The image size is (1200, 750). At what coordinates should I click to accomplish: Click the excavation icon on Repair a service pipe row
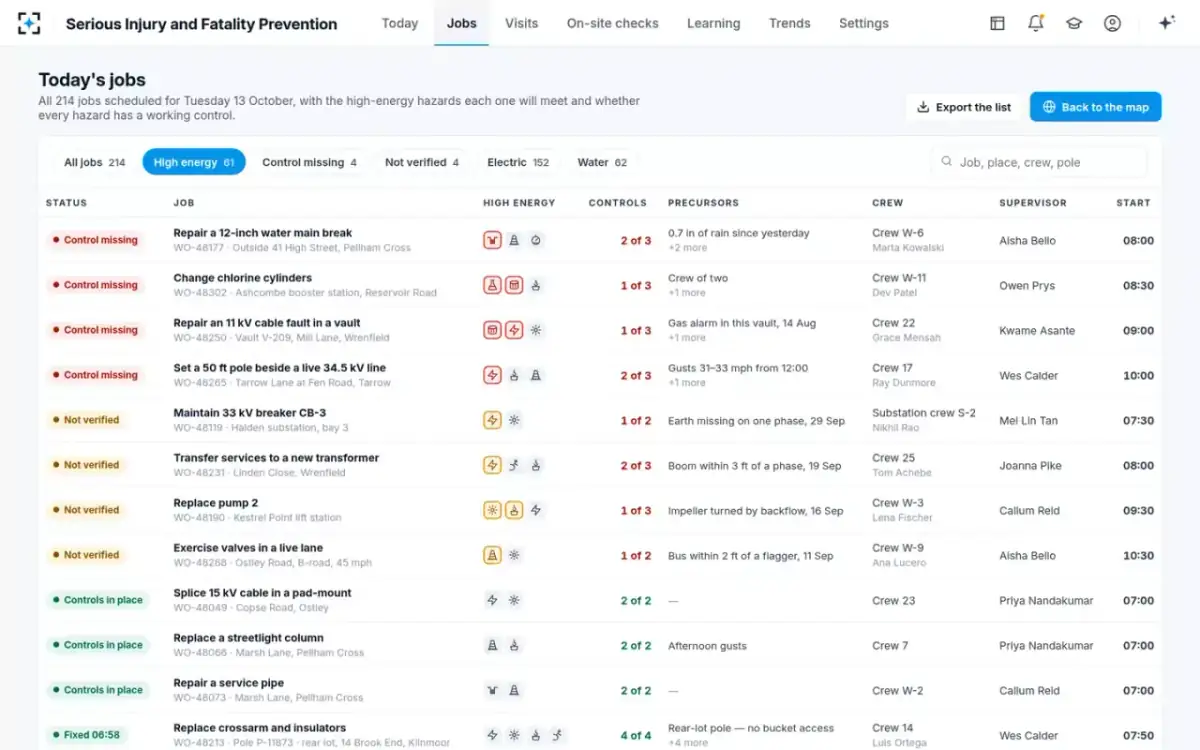492,690
